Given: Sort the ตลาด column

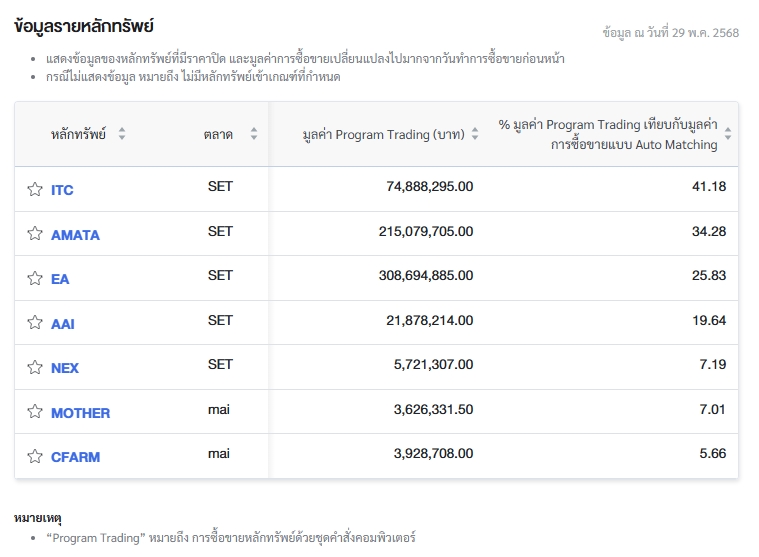Looking at the screenshot, I should pos(254,134).
